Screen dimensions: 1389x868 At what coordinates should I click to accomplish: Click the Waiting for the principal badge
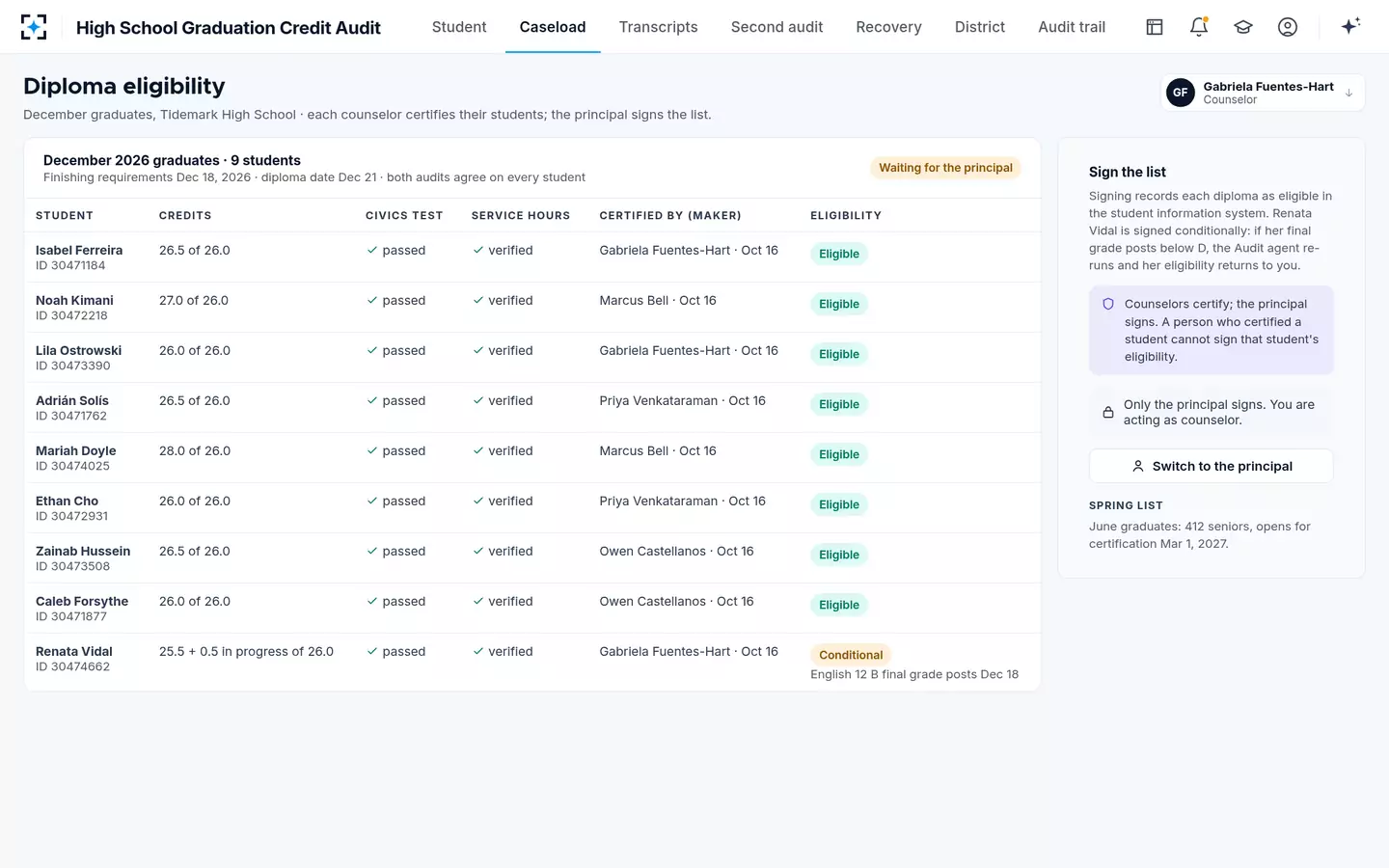point(945,168)
